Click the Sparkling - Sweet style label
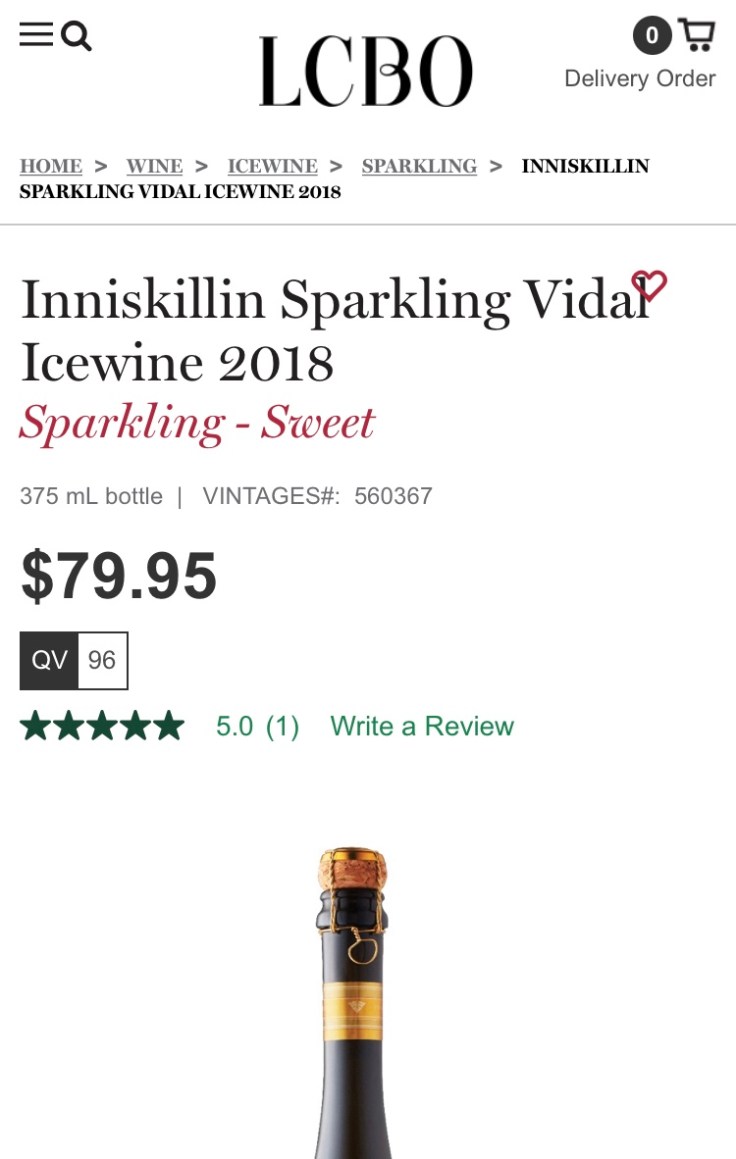 pos(197,422)
